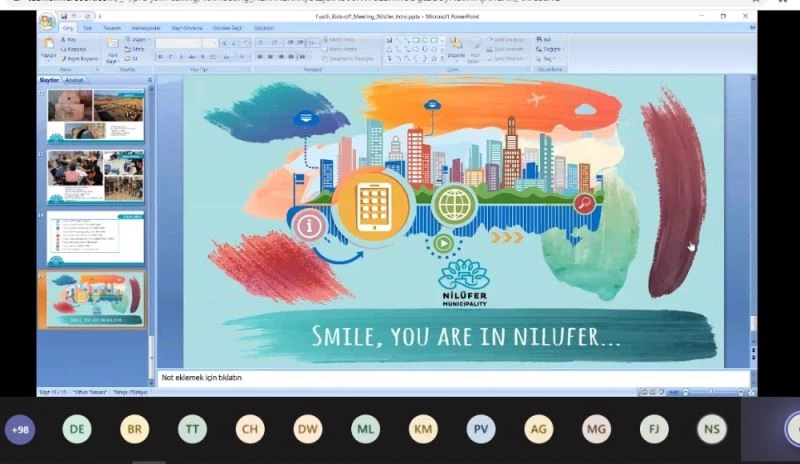Select the first slide thumbnail with building photos
Viewport: 800px width, 464px height.
[x=95, y=115]
